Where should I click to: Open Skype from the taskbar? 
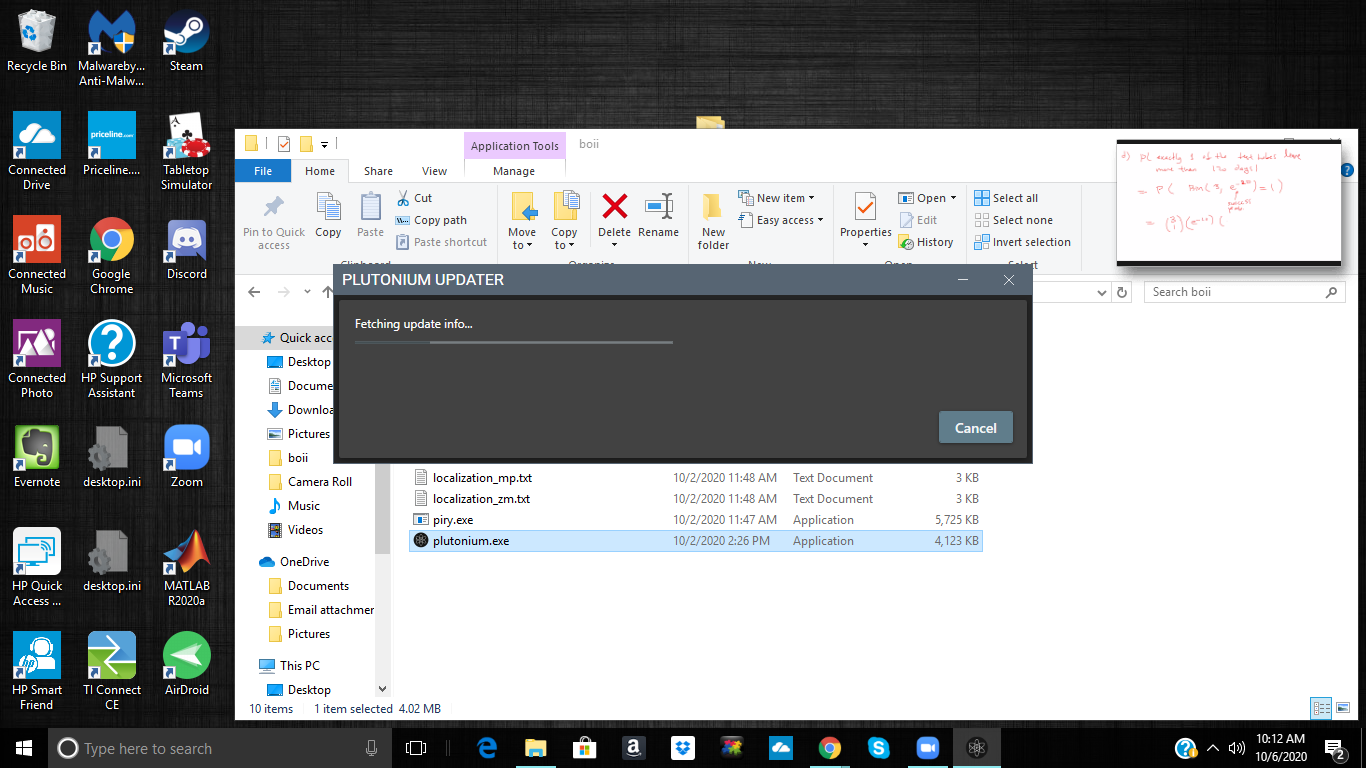coord(879,748)
